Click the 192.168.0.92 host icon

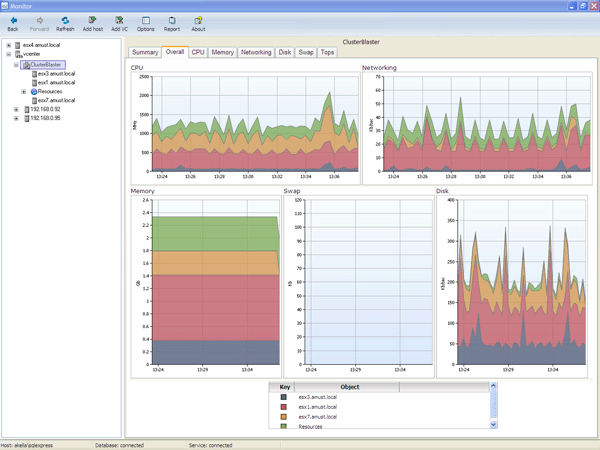(27, 109)
